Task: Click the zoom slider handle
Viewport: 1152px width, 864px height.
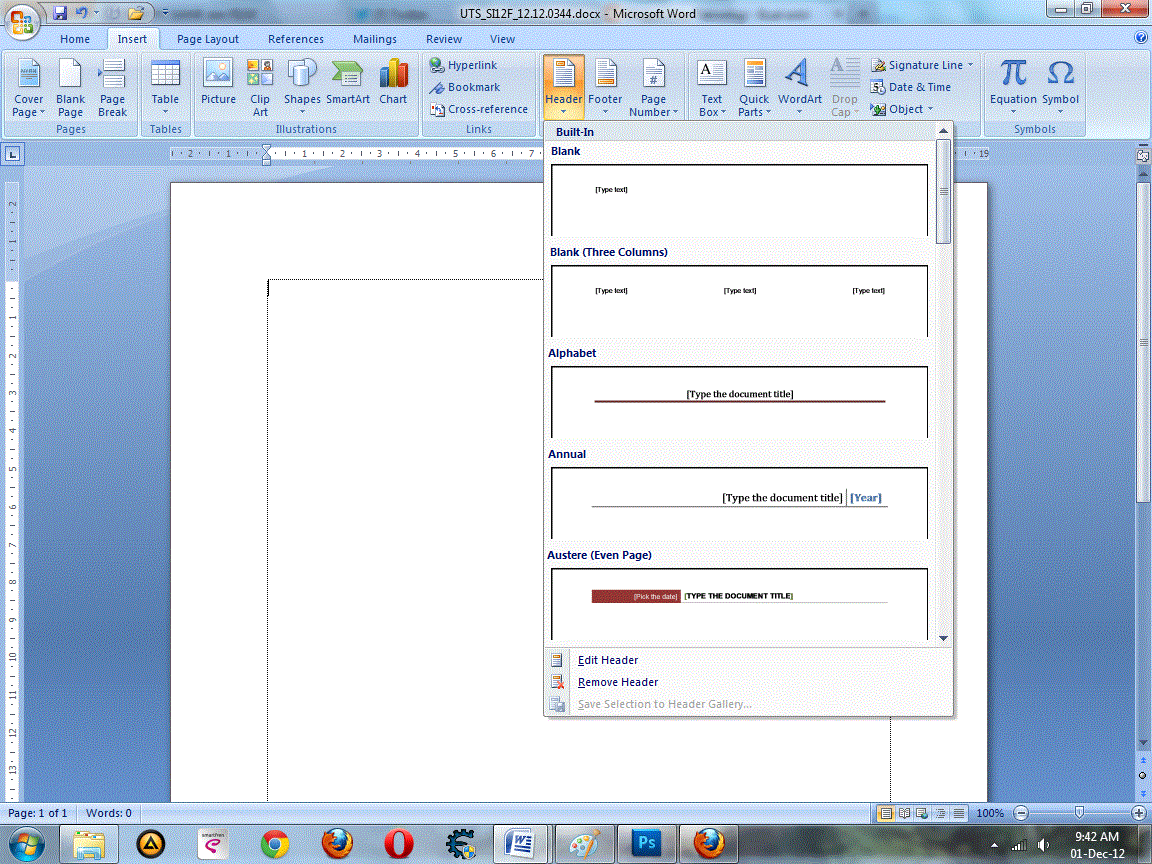Action: pos(1079,813)
